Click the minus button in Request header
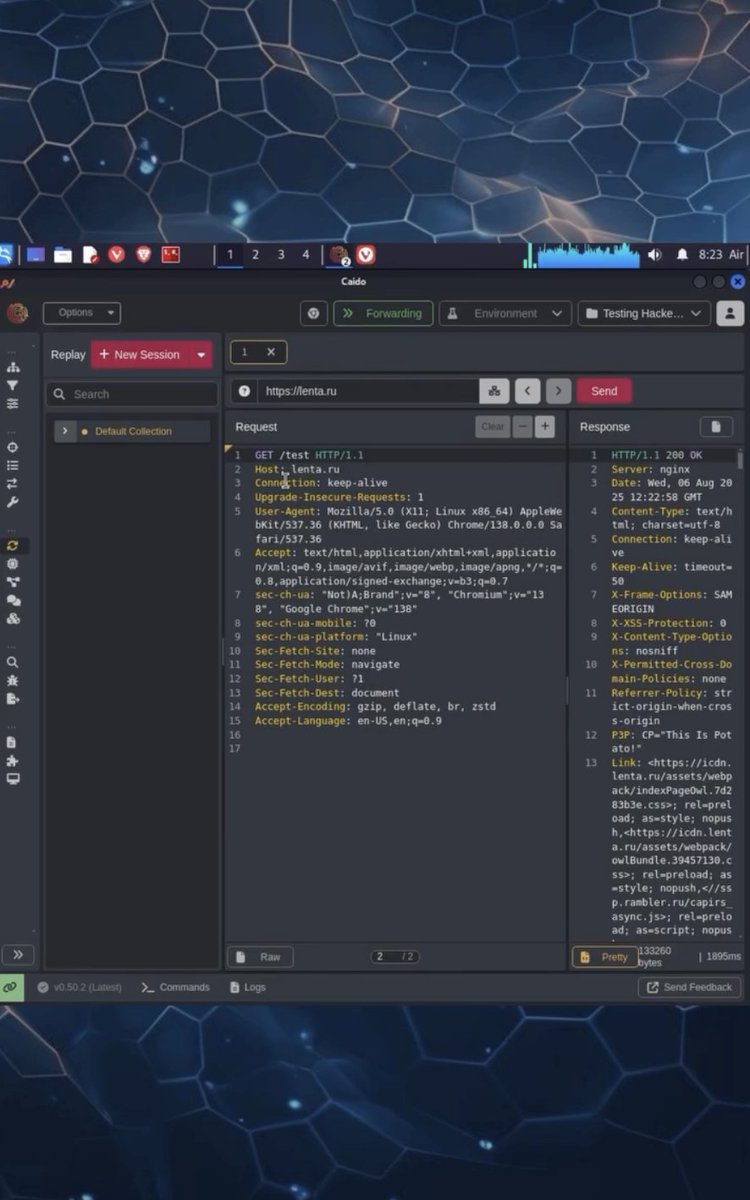The image size is (750, 1200). [x=523, y=427]
